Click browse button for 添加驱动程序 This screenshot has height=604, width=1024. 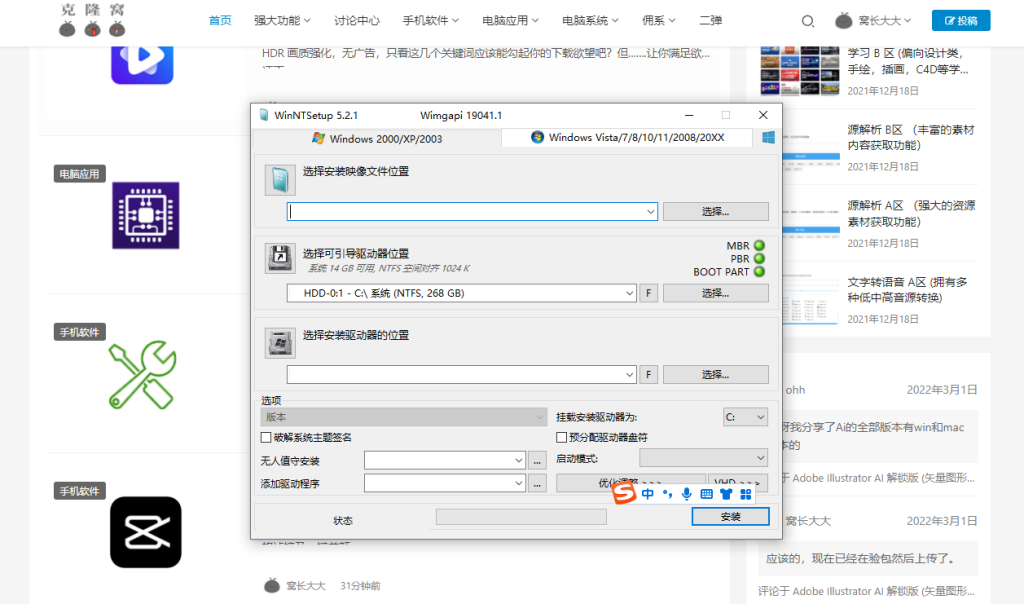[x=537, y=484]
